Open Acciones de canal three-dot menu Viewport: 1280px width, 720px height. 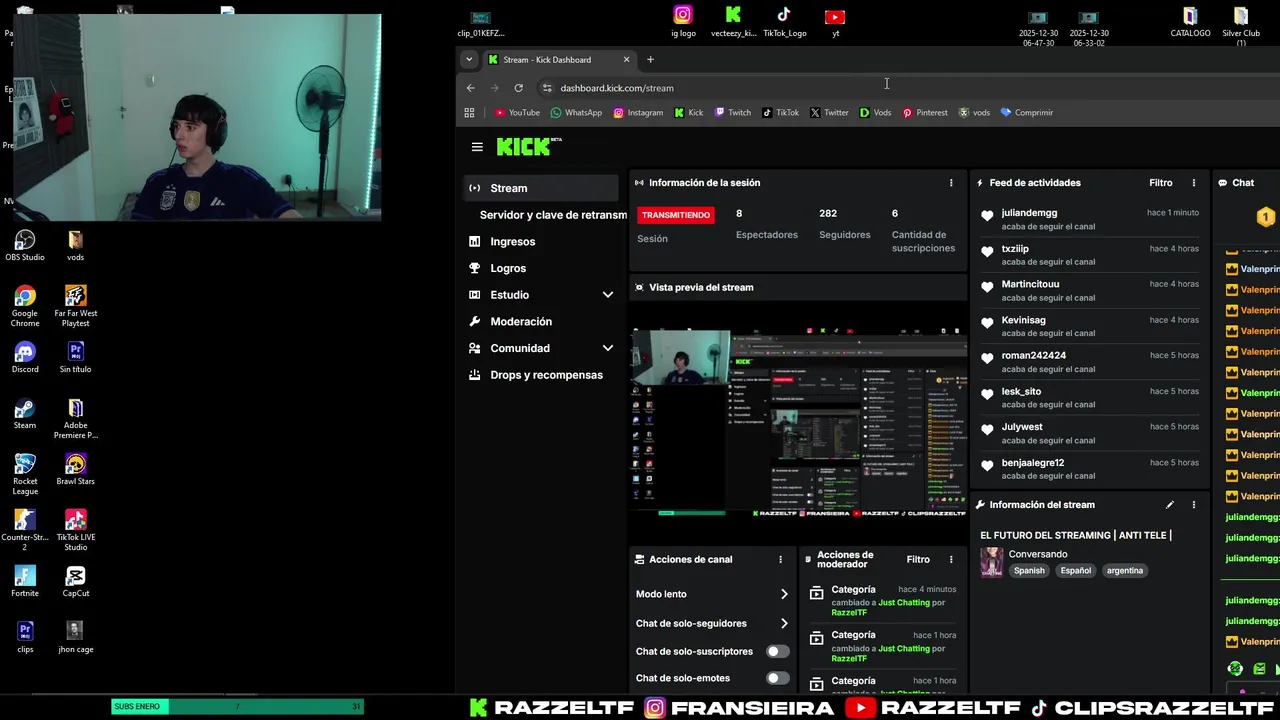coord(781,560)
